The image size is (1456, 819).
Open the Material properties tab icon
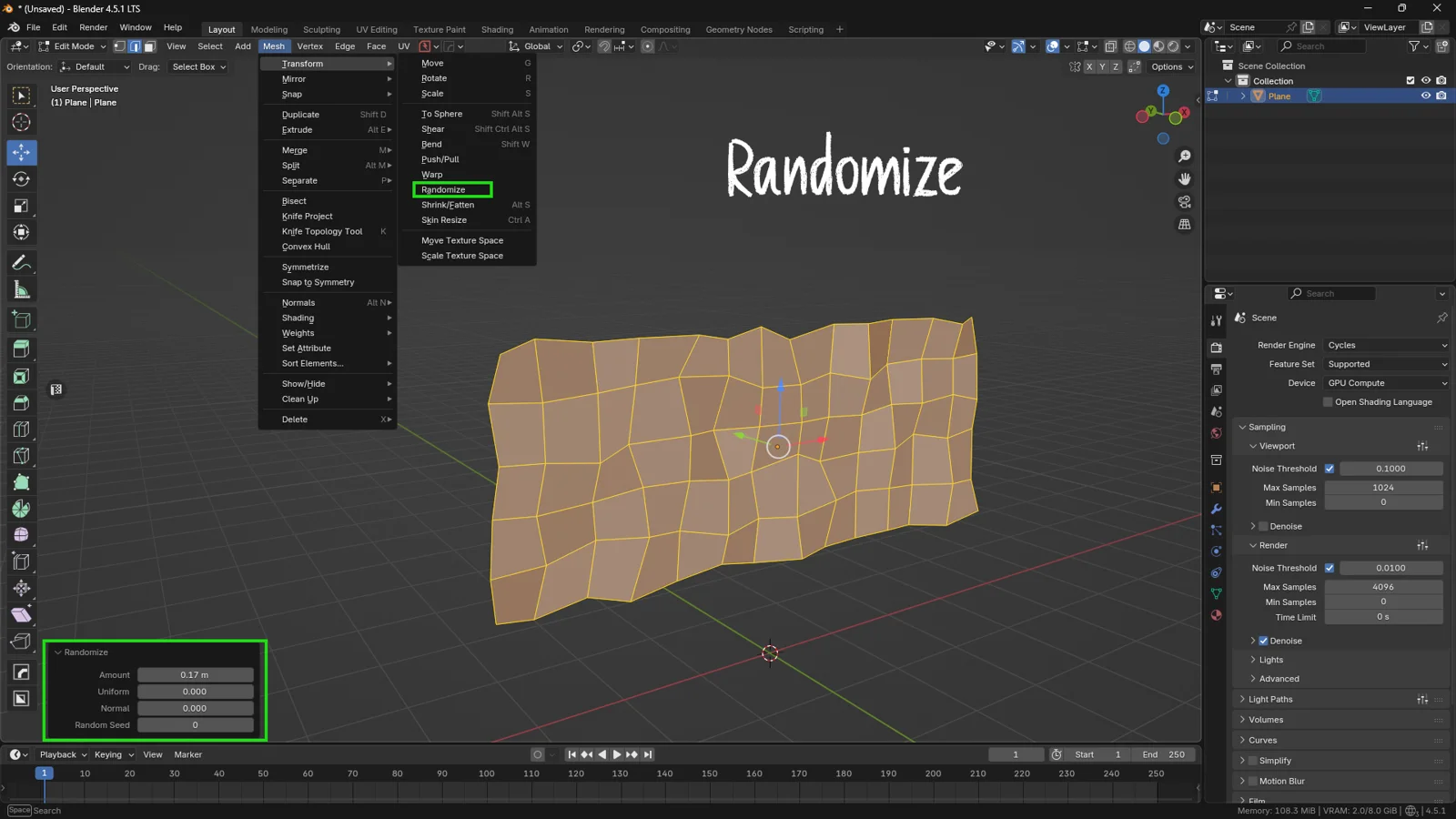tap(1217, 615)
